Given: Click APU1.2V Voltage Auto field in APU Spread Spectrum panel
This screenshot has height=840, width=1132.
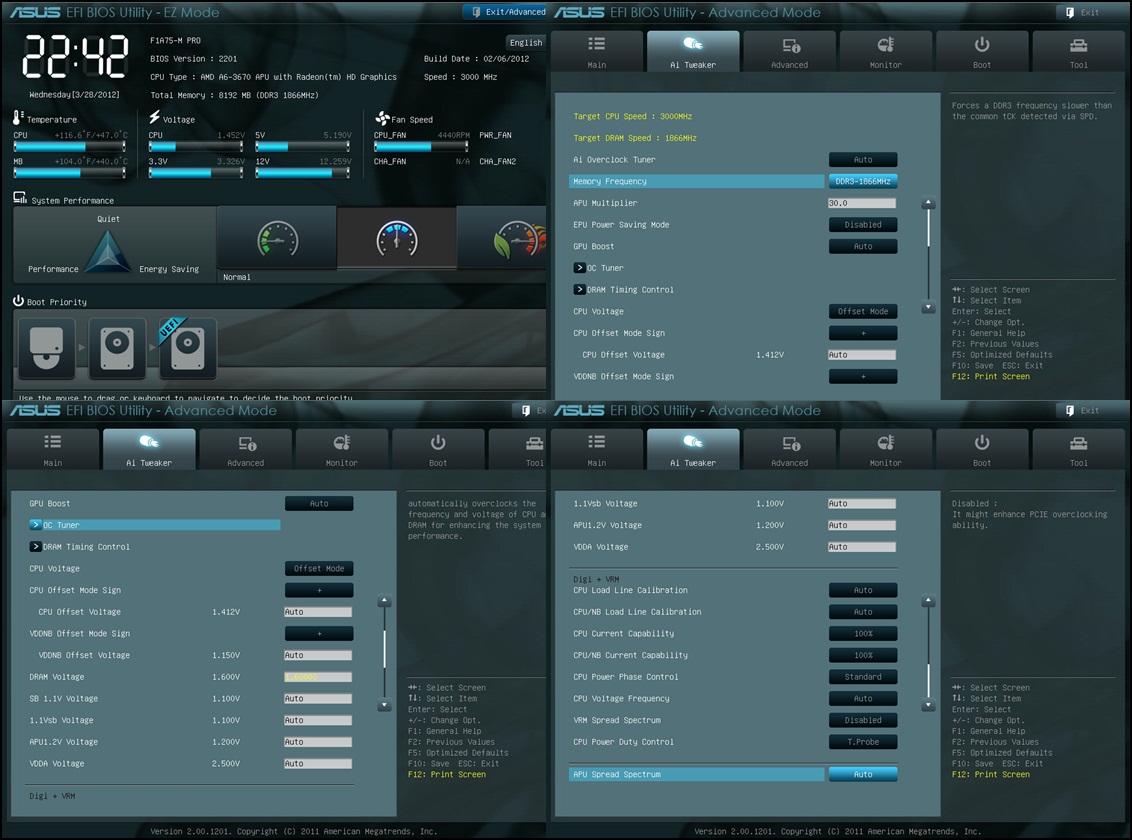Looking at the screenshot, I should tap(862, 525).
